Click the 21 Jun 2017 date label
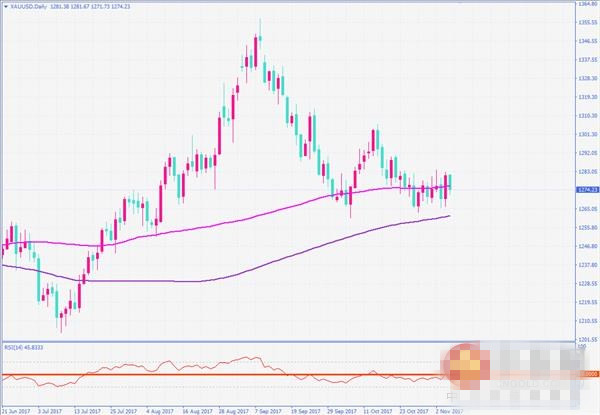The height and width of the screenshot is (415, 600). pyautogui.click(x=15, y=410)
